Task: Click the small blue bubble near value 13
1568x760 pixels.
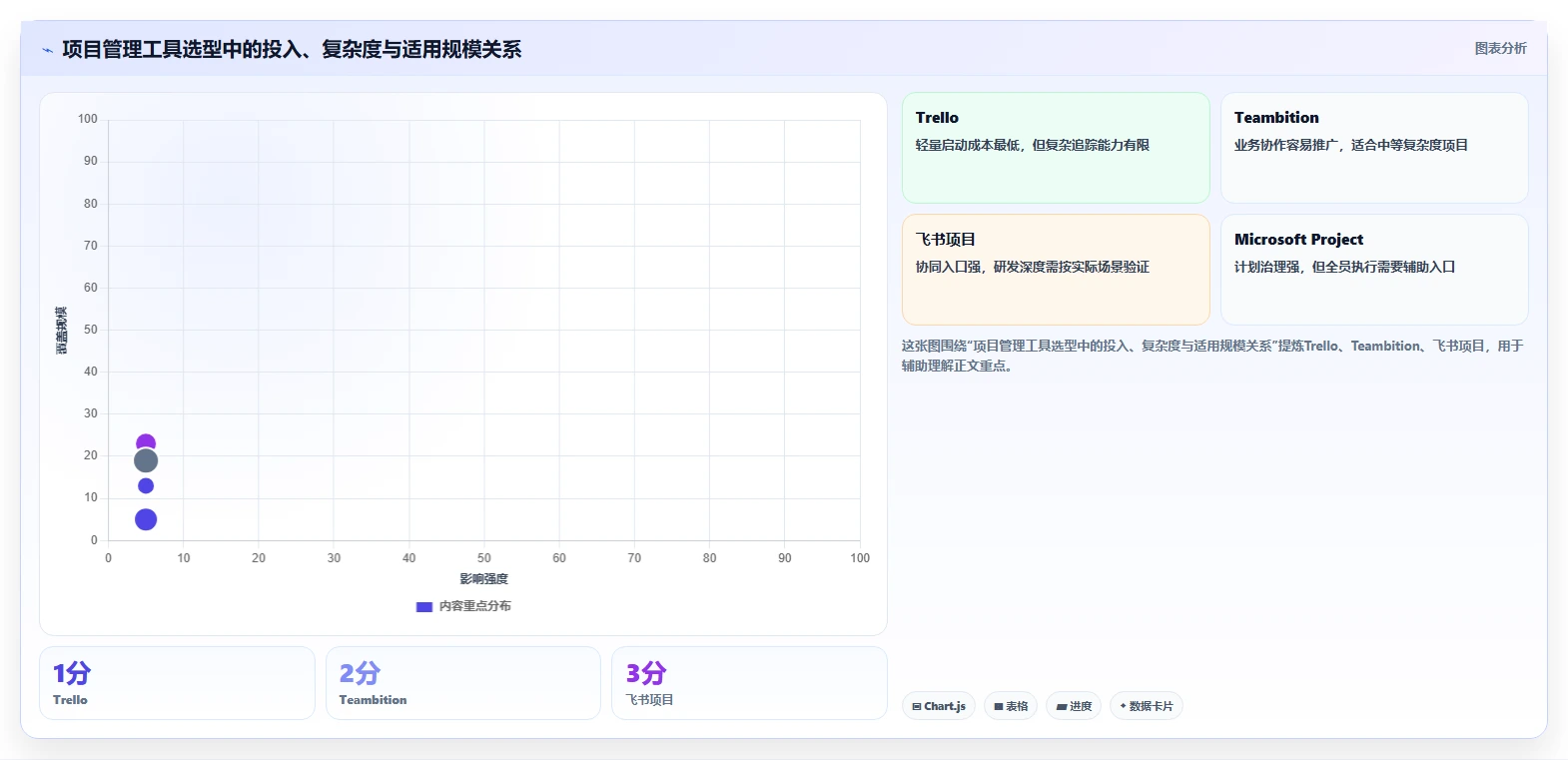Action: tap(146, 485)
